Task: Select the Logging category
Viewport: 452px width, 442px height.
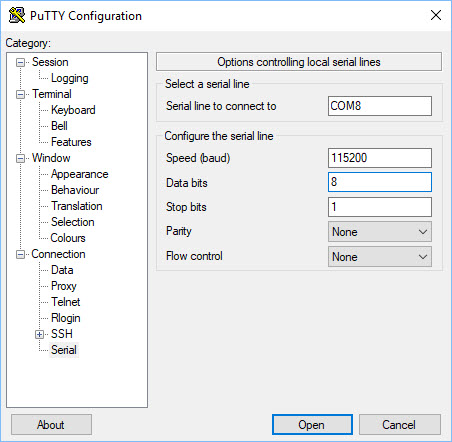Action: (70, 78)
